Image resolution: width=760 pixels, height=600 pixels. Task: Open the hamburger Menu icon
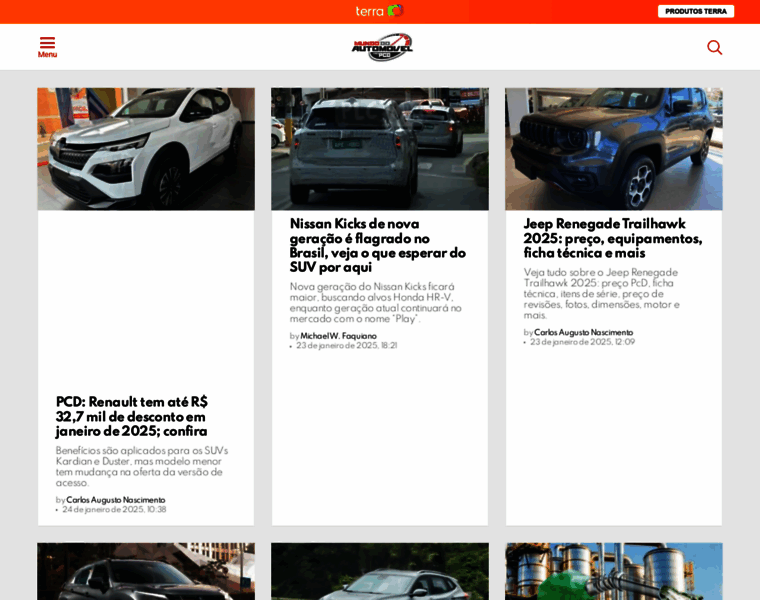(47, 47)
